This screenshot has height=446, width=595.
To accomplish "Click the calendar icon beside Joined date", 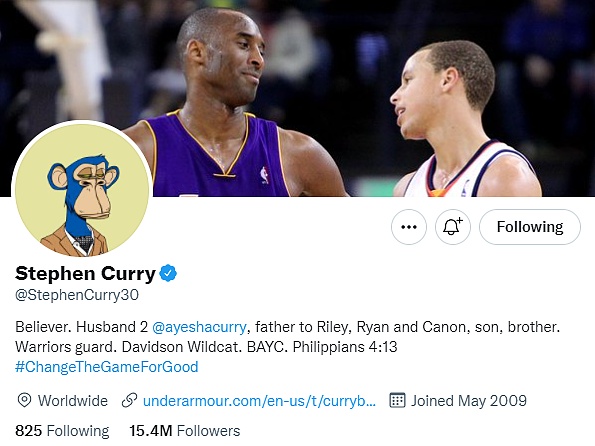I will (x=397, y=400).
